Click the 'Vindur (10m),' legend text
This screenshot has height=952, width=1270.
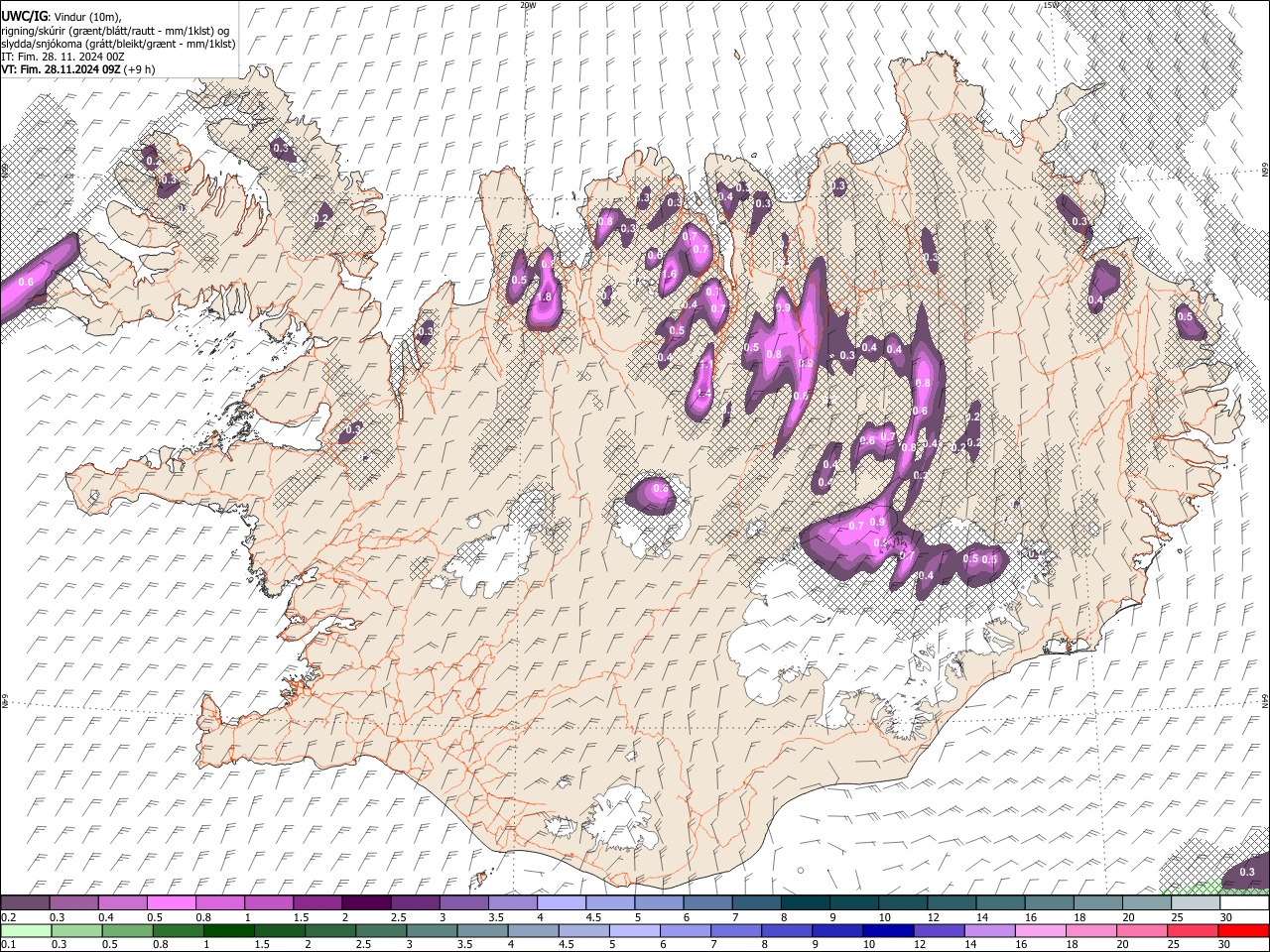pos(90,18)
